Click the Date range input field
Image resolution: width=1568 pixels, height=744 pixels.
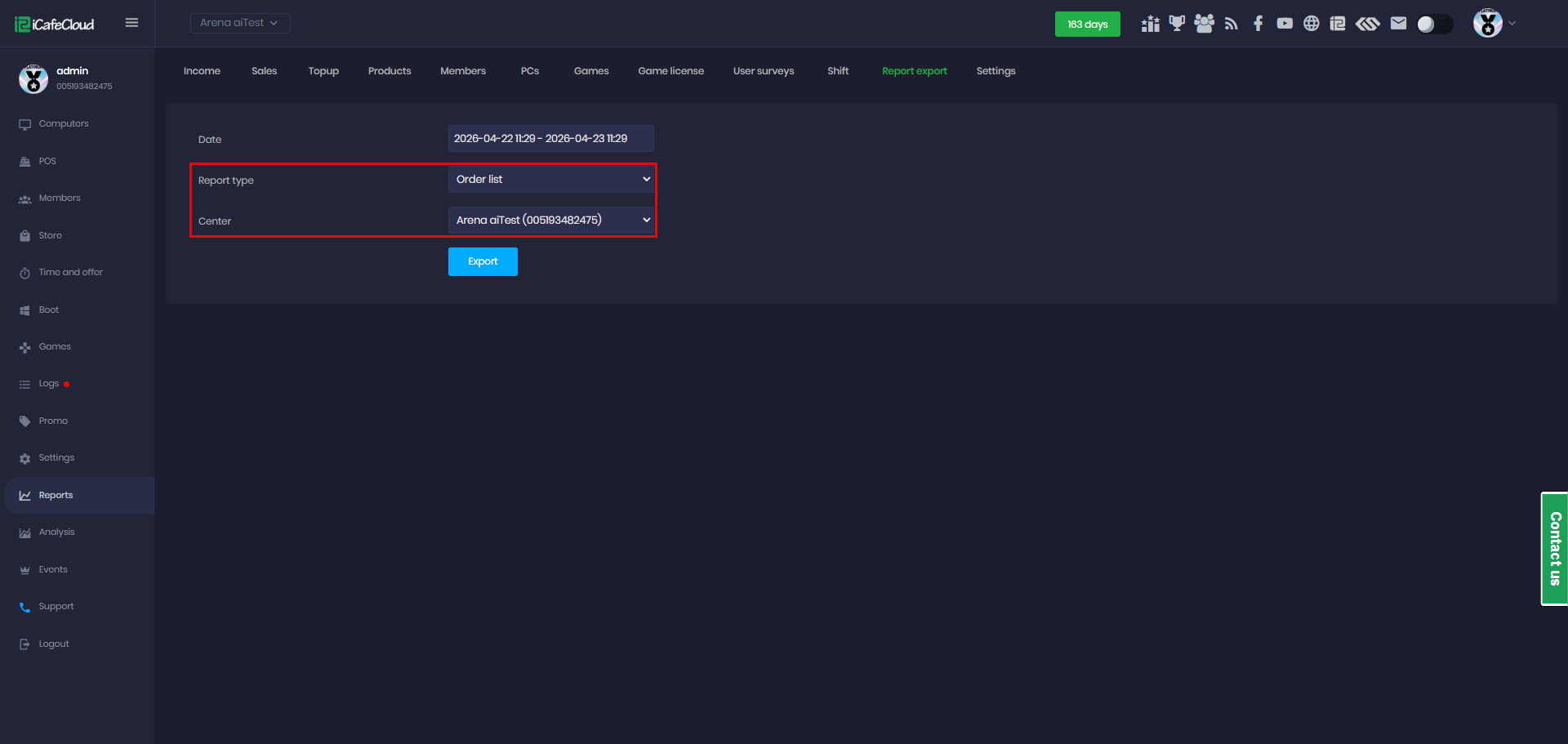pos(551,139)
